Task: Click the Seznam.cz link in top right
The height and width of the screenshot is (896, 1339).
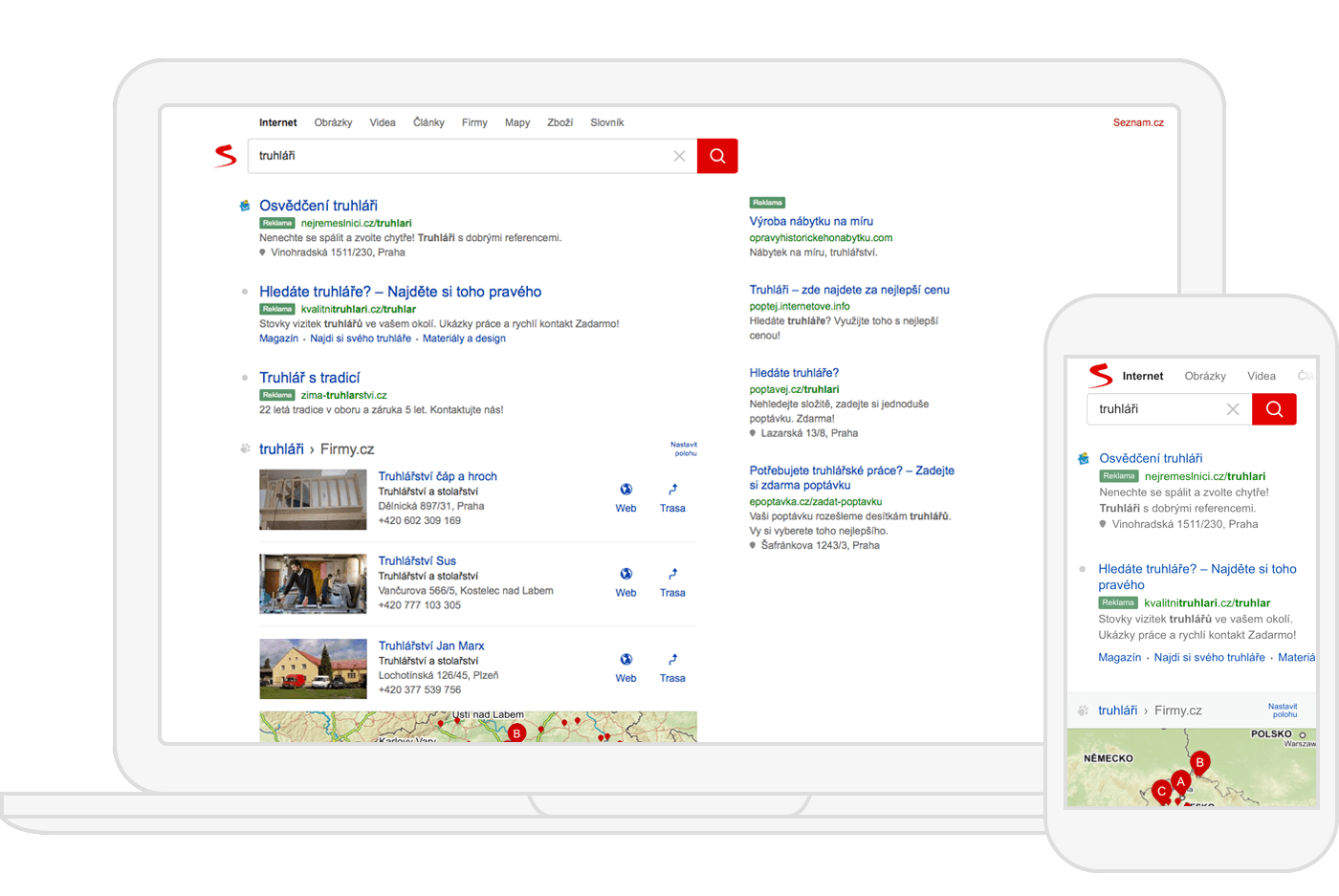Action: click(x=1138, y=122)
